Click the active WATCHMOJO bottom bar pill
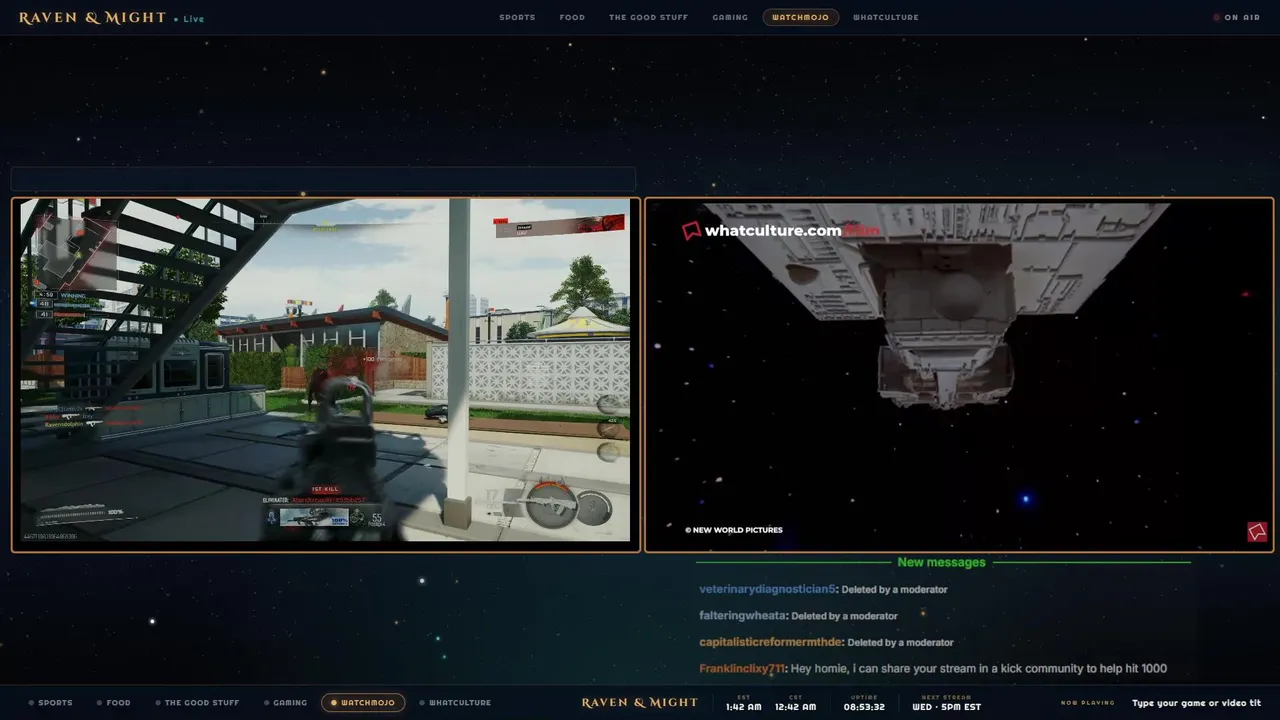The width and height of the screenshot is (1280, 720). pos(363,702)
